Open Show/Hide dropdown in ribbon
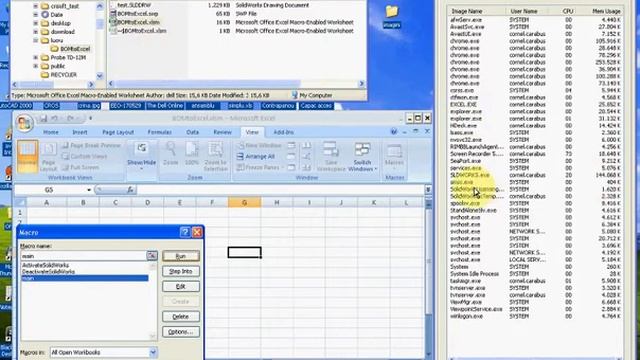The width and height of the screenshot is (640, 360). [142, 157]
